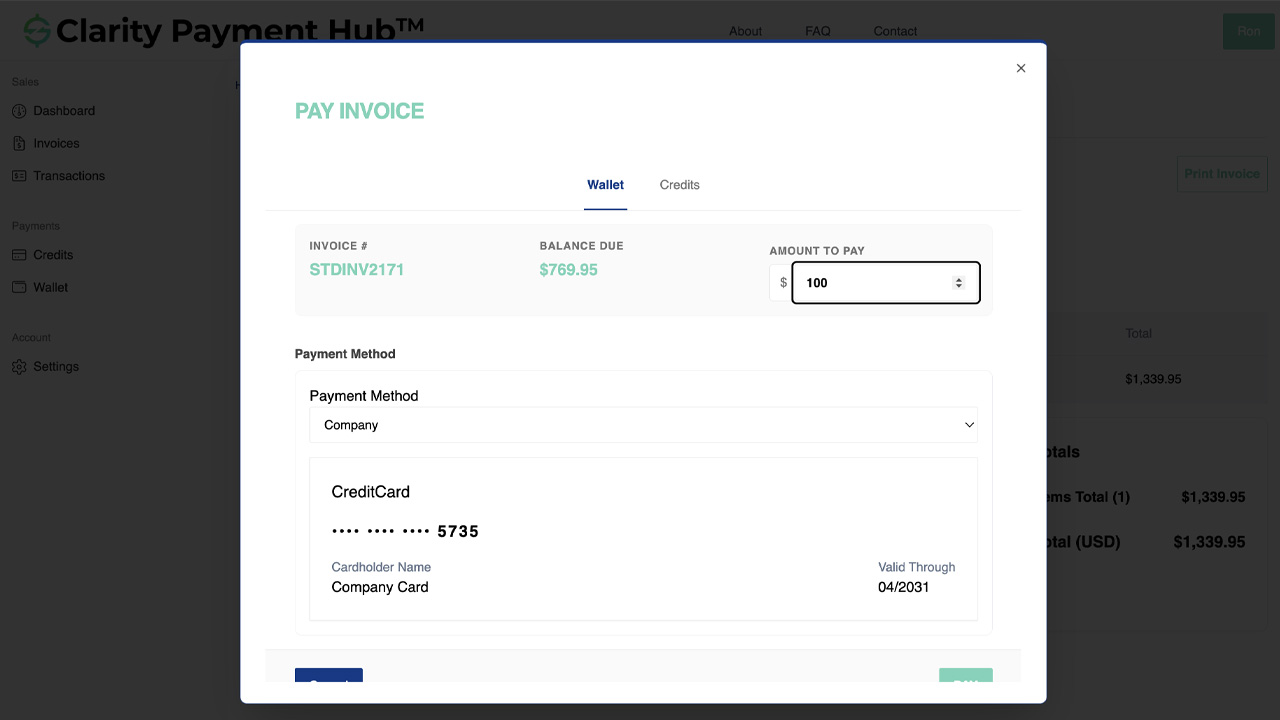This screenshot has height=720, width=1280.
Task: Click the Contact navigation item
Action: coord(894,31)
